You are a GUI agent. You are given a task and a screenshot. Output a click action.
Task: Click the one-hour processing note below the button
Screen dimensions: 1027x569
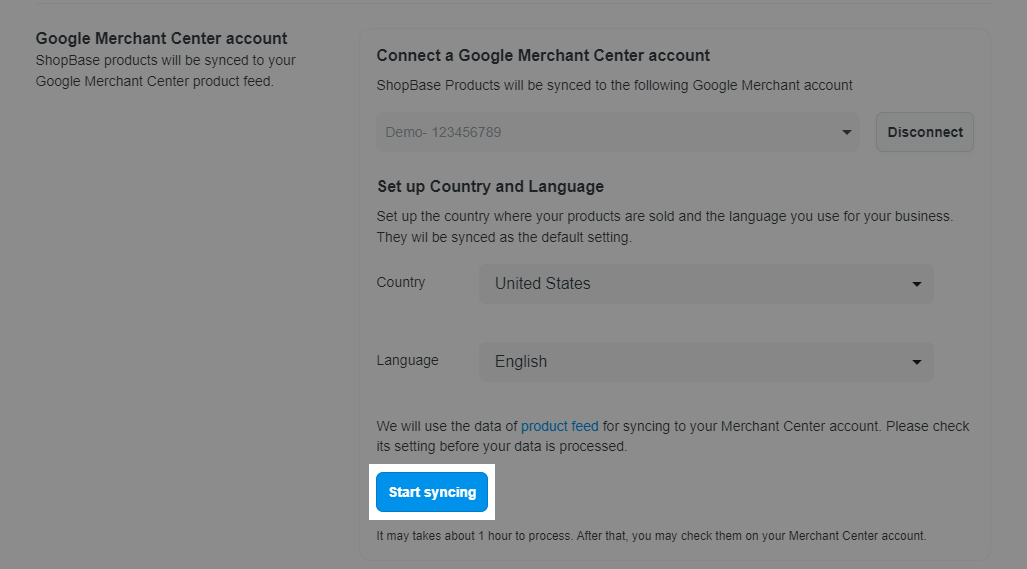point(651,536)
